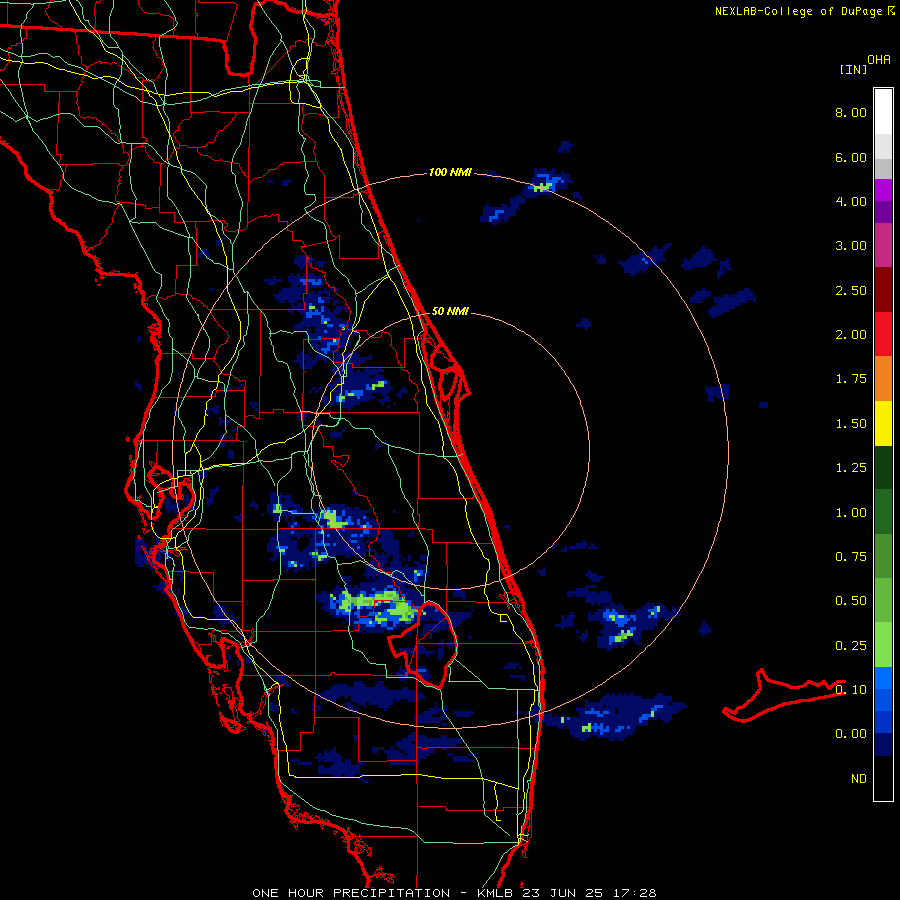The height and width of the screenshot is (900, 900).
Task: Click the 0.50 legend value
Action: 851,601
